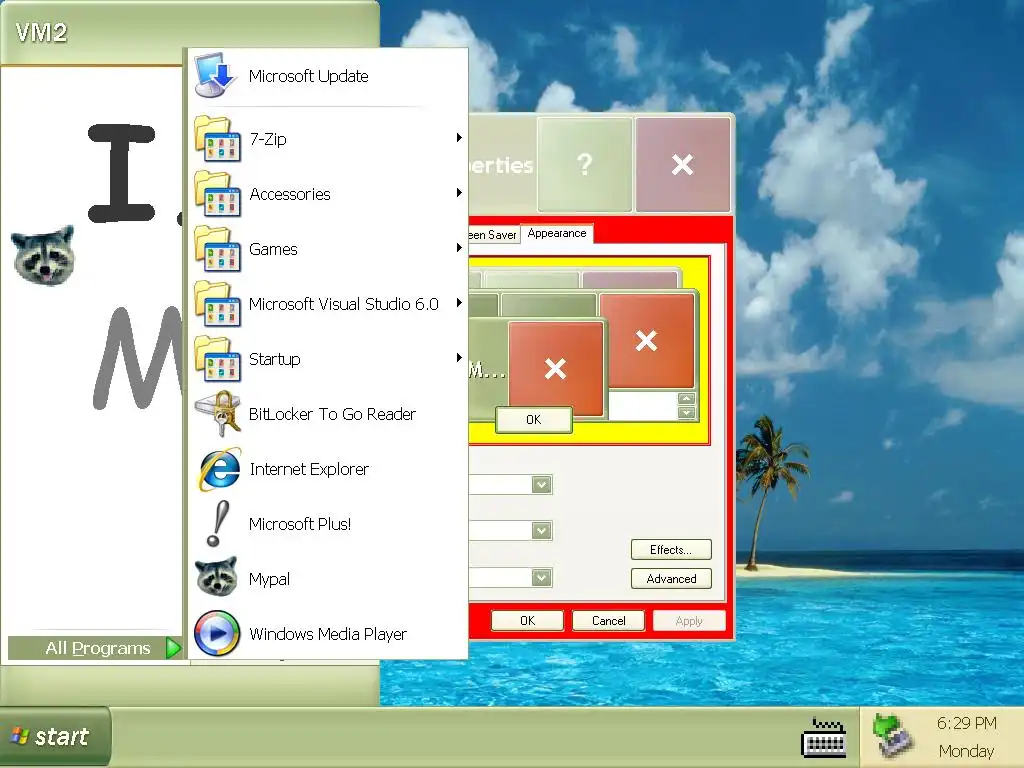Click All Programs green arrow

tap(173, 648)
